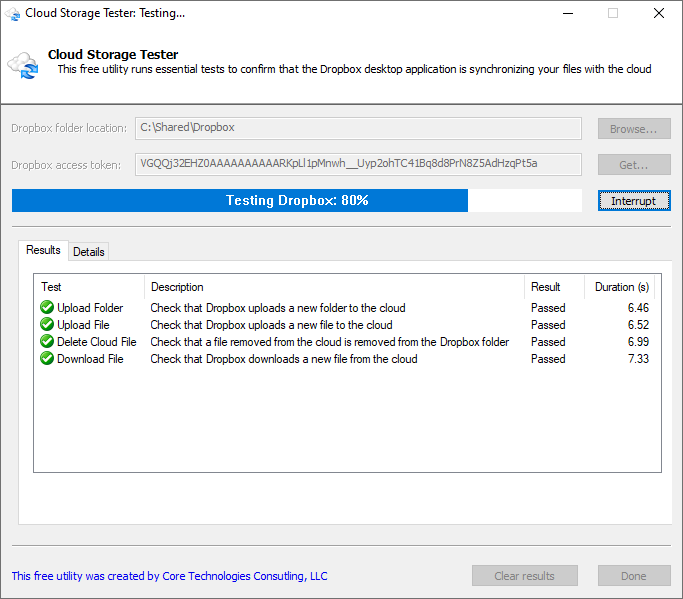Sort by the Duration (s) column header
Viewport: 683px width, 599px height.
[x=619, y=287]
